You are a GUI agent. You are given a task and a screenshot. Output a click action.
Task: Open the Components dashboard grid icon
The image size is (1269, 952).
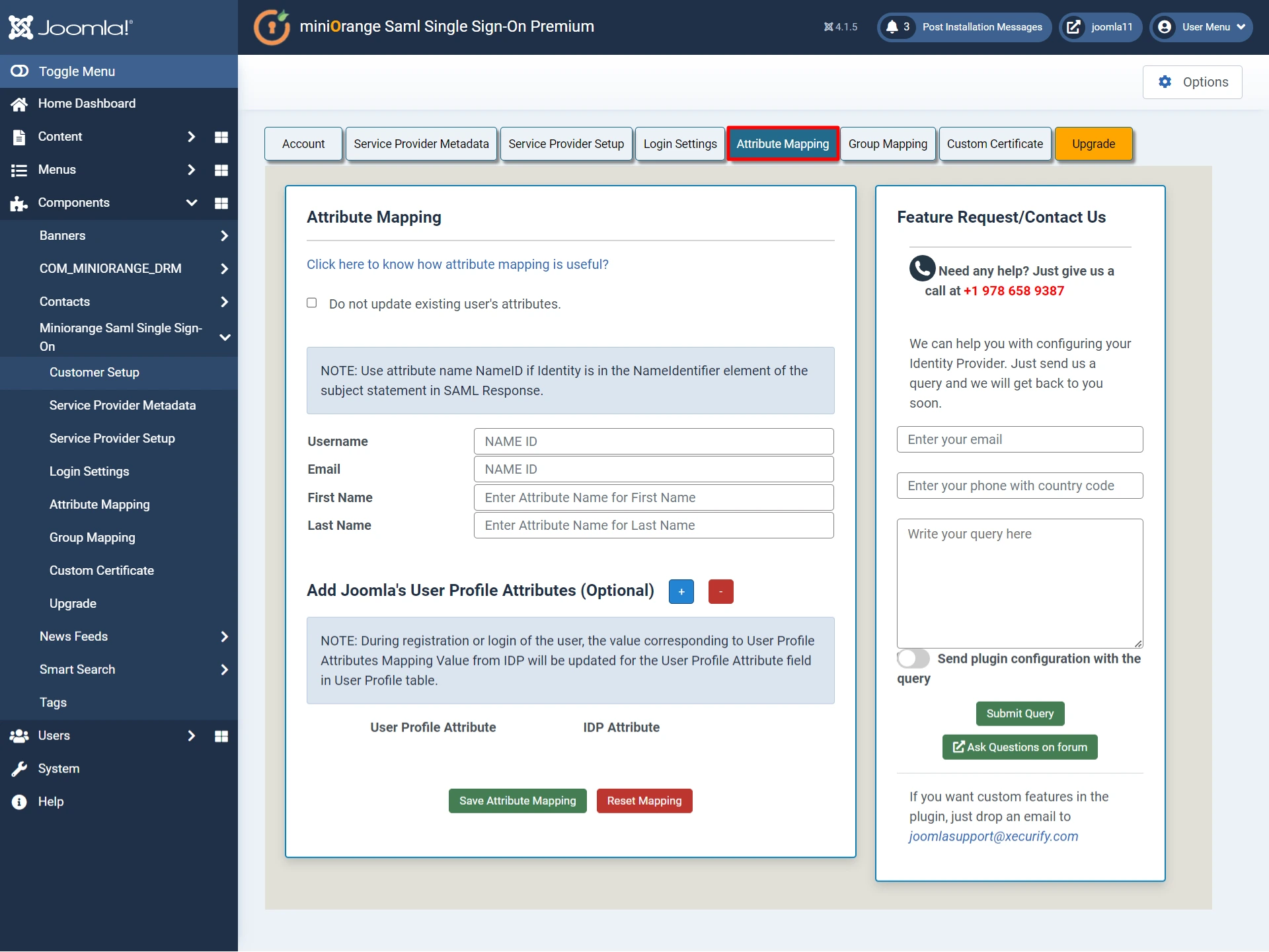pyautogui.click(x=221, y=203)
